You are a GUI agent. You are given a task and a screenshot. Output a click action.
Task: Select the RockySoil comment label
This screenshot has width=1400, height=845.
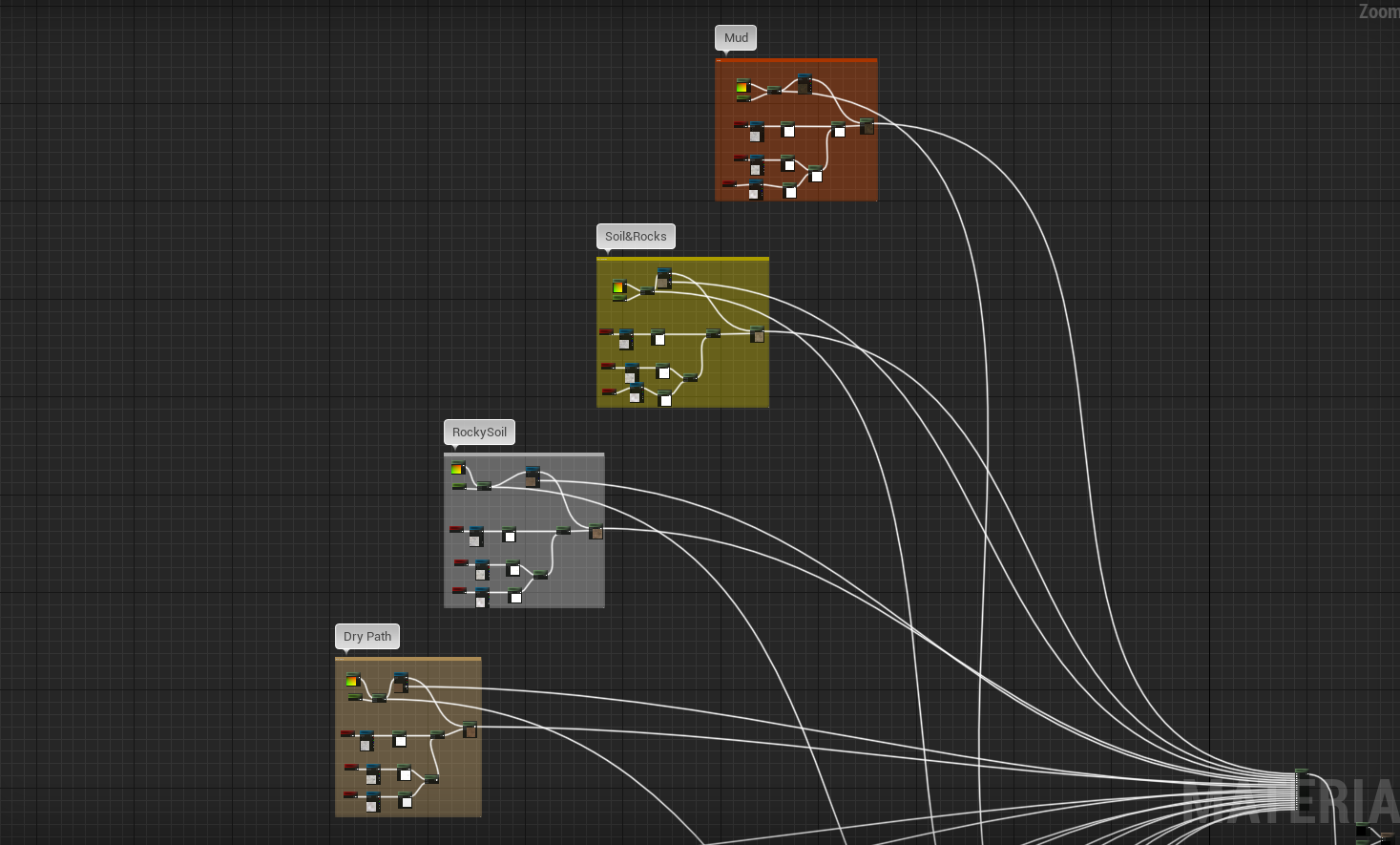(479, 433)
